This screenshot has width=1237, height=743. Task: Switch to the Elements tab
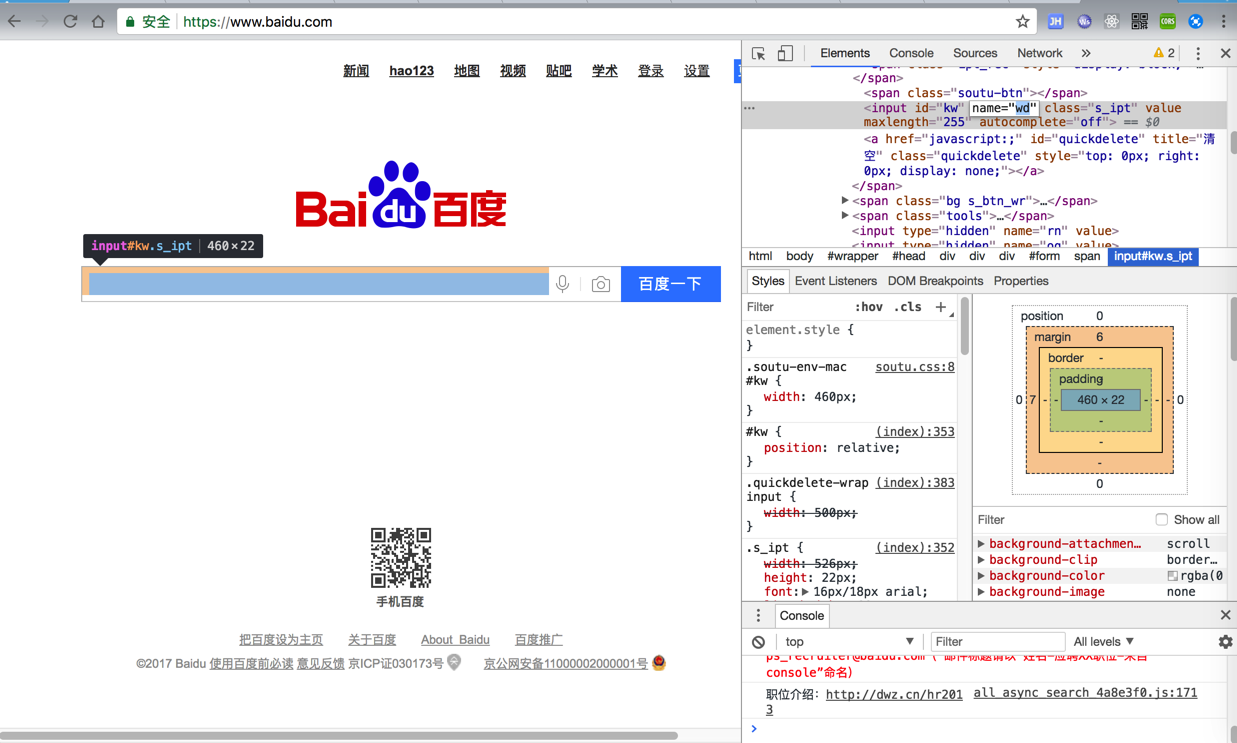tap(845, 53)
